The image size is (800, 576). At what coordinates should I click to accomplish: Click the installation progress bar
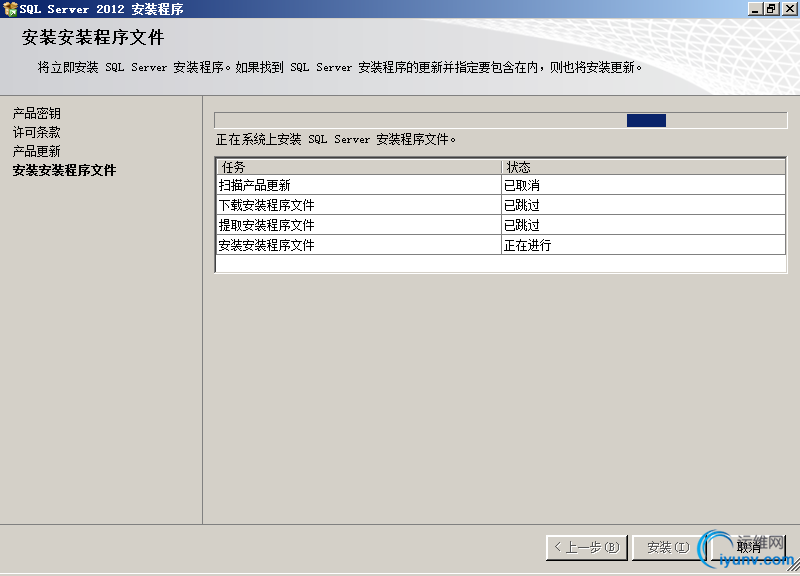(x=501, y=120)
